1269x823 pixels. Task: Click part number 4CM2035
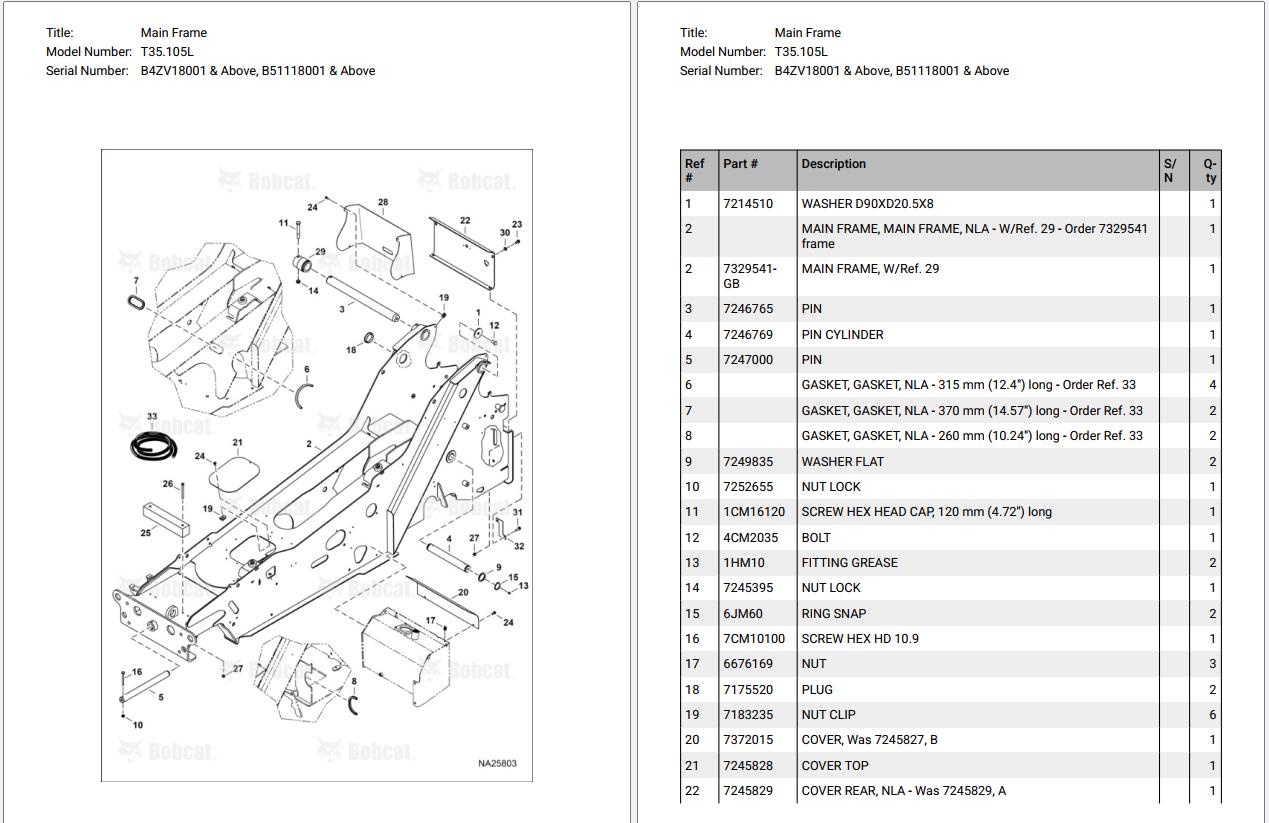[750, 538]
